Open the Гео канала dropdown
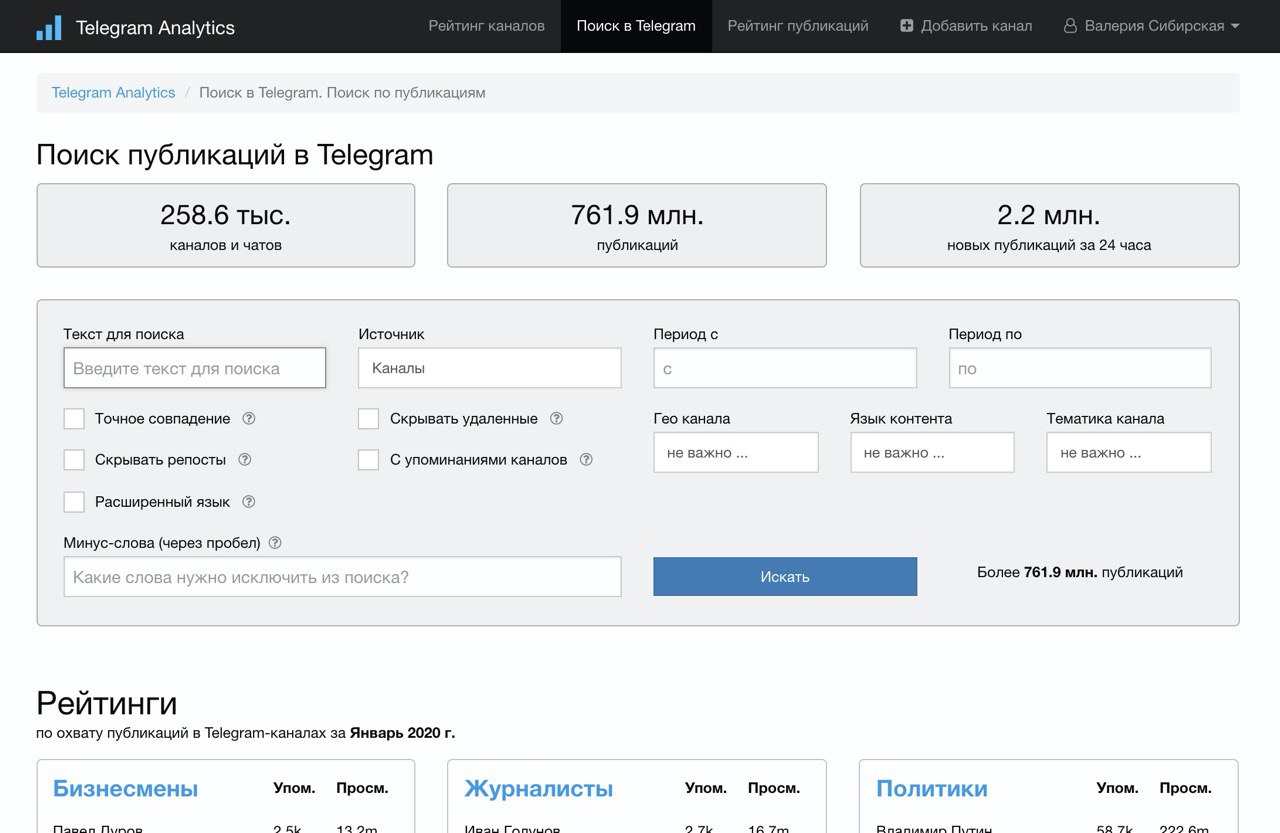The image size is (1280, 833). pyautogui.click(x=736, y=453)
